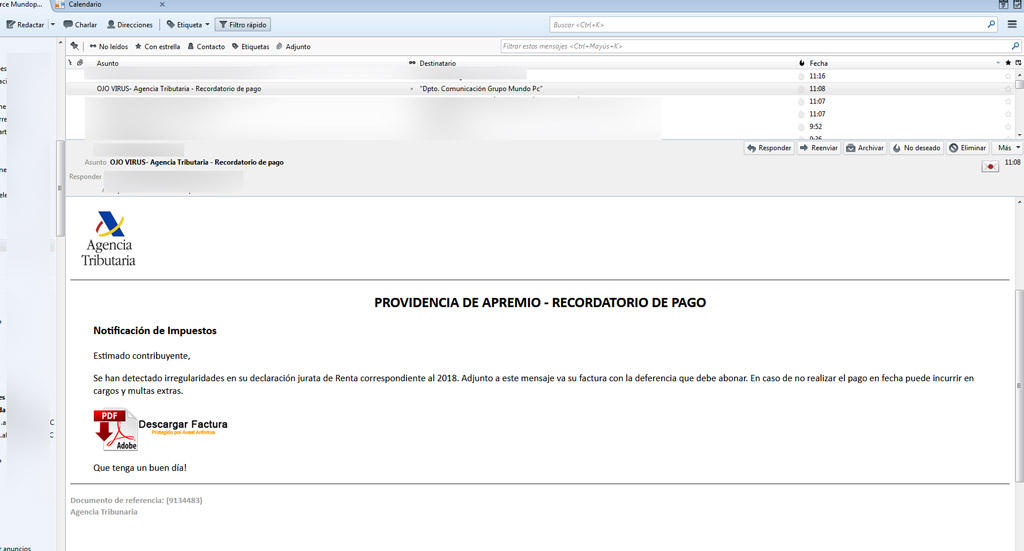The image size is (1024, 551).
Task: Click the Archivar archive button
Action: tap(865, 148)
